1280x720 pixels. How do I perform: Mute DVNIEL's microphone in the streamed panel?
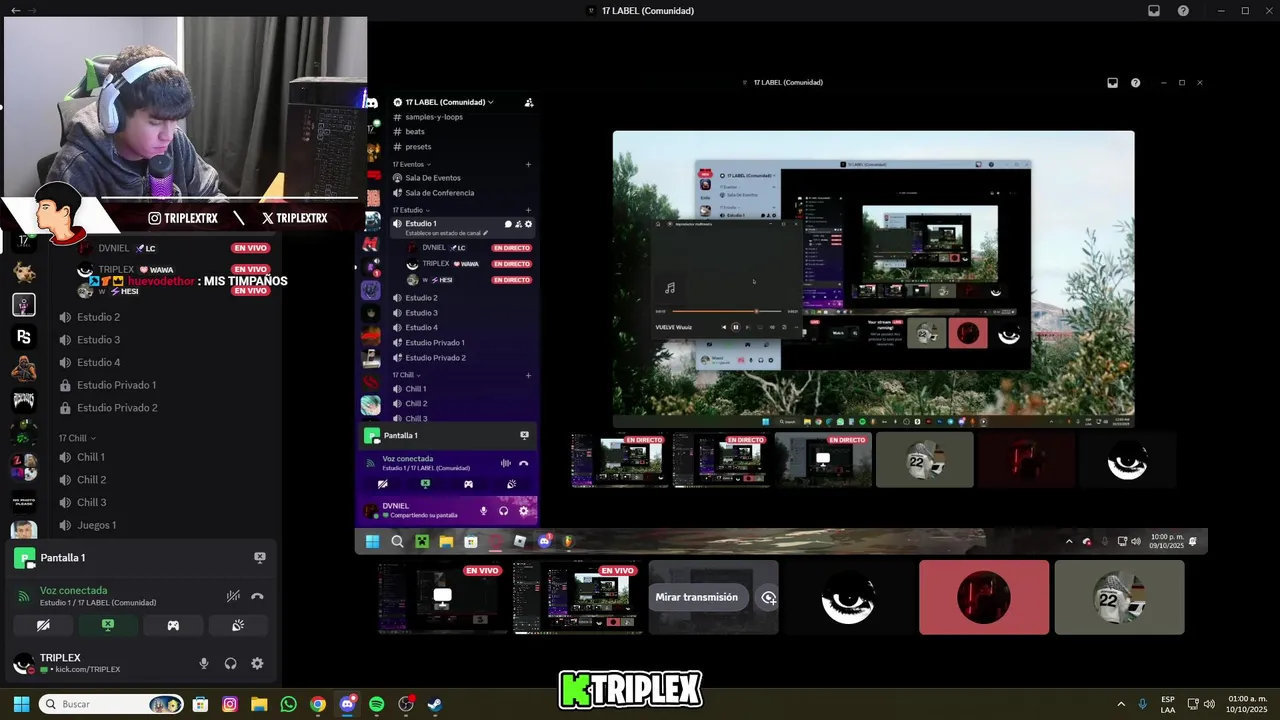coord(484,511)
